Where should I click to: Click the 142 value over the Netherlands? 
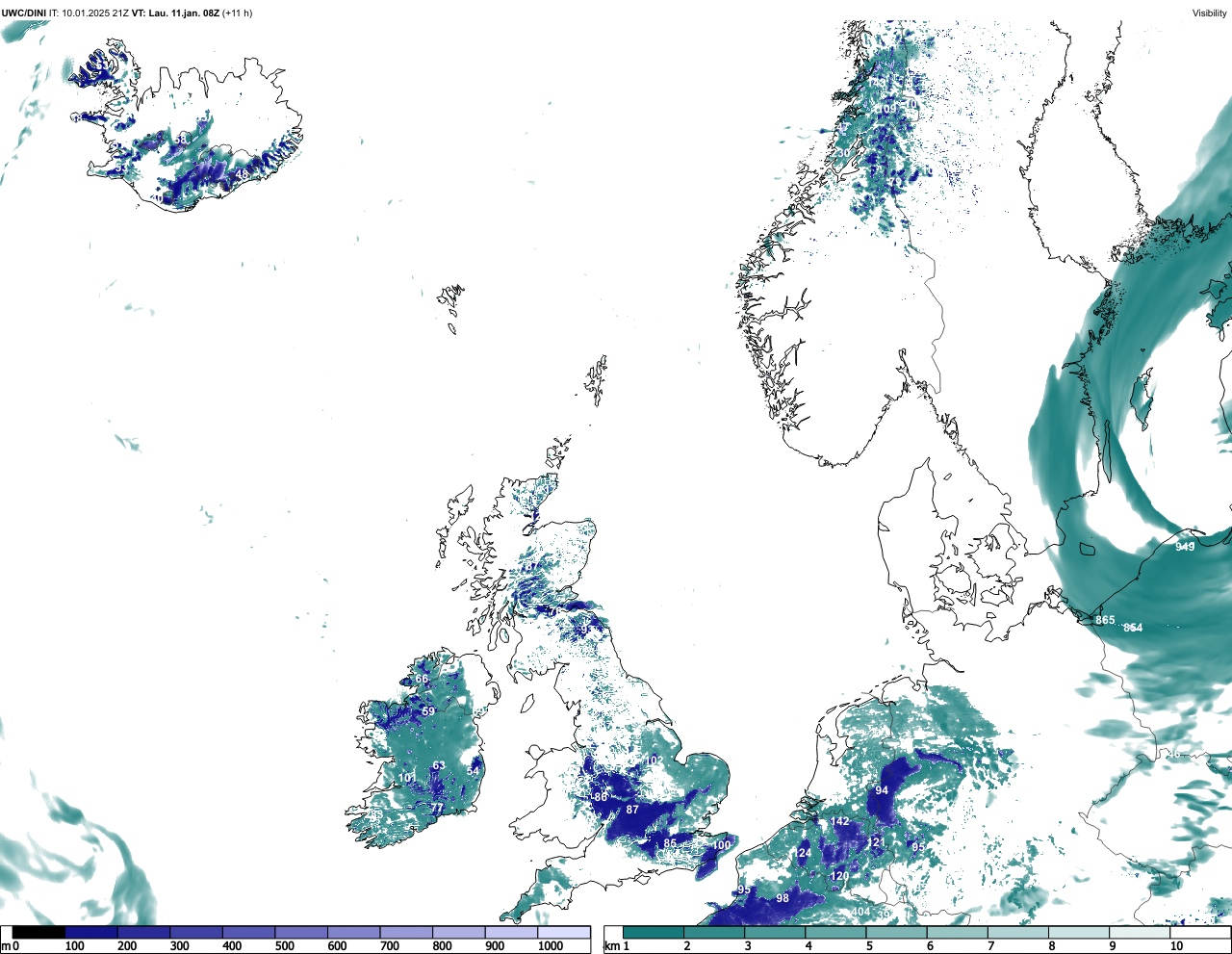[840, 821]
